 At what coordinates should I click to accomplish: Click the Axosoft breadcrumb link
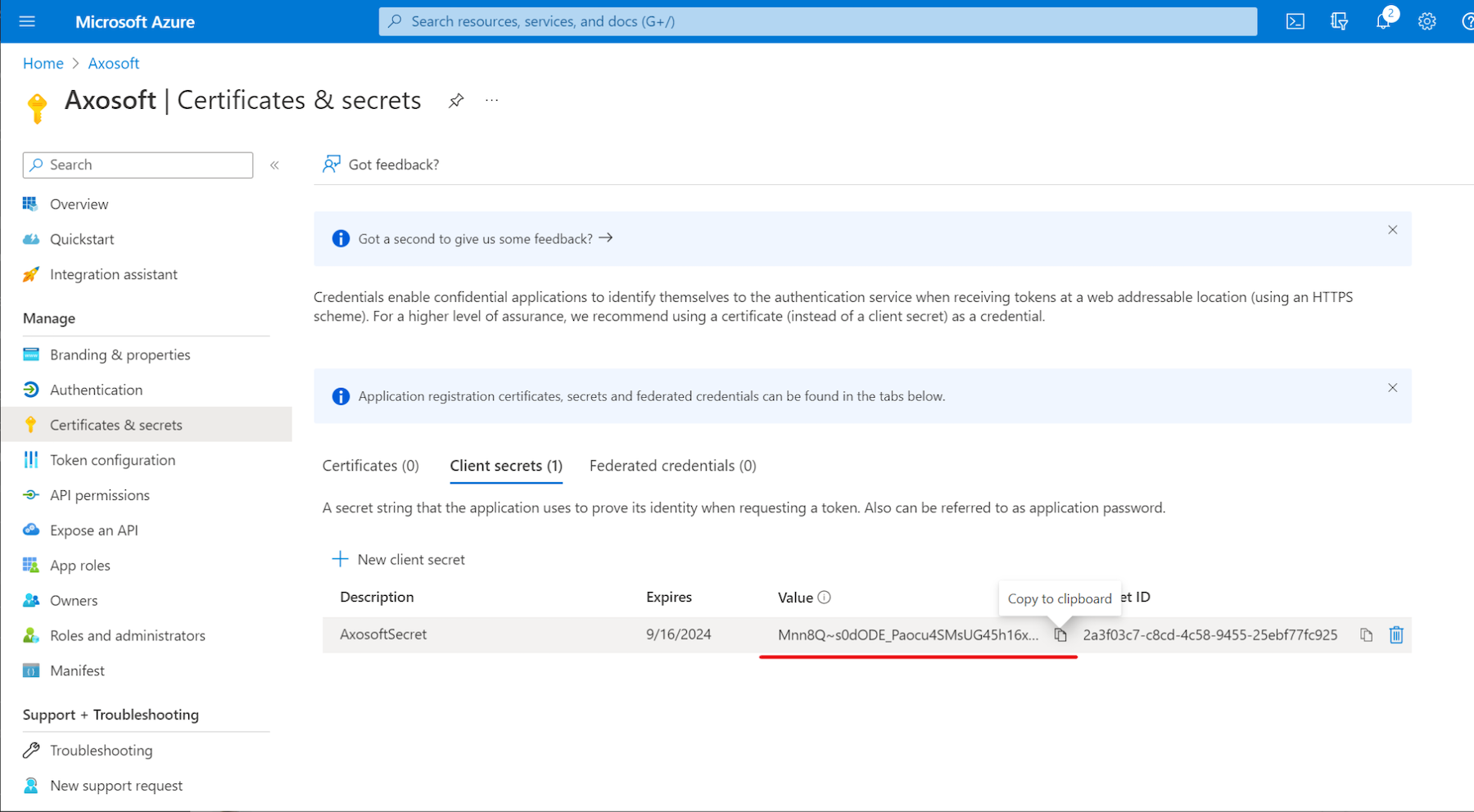(114, 63)
